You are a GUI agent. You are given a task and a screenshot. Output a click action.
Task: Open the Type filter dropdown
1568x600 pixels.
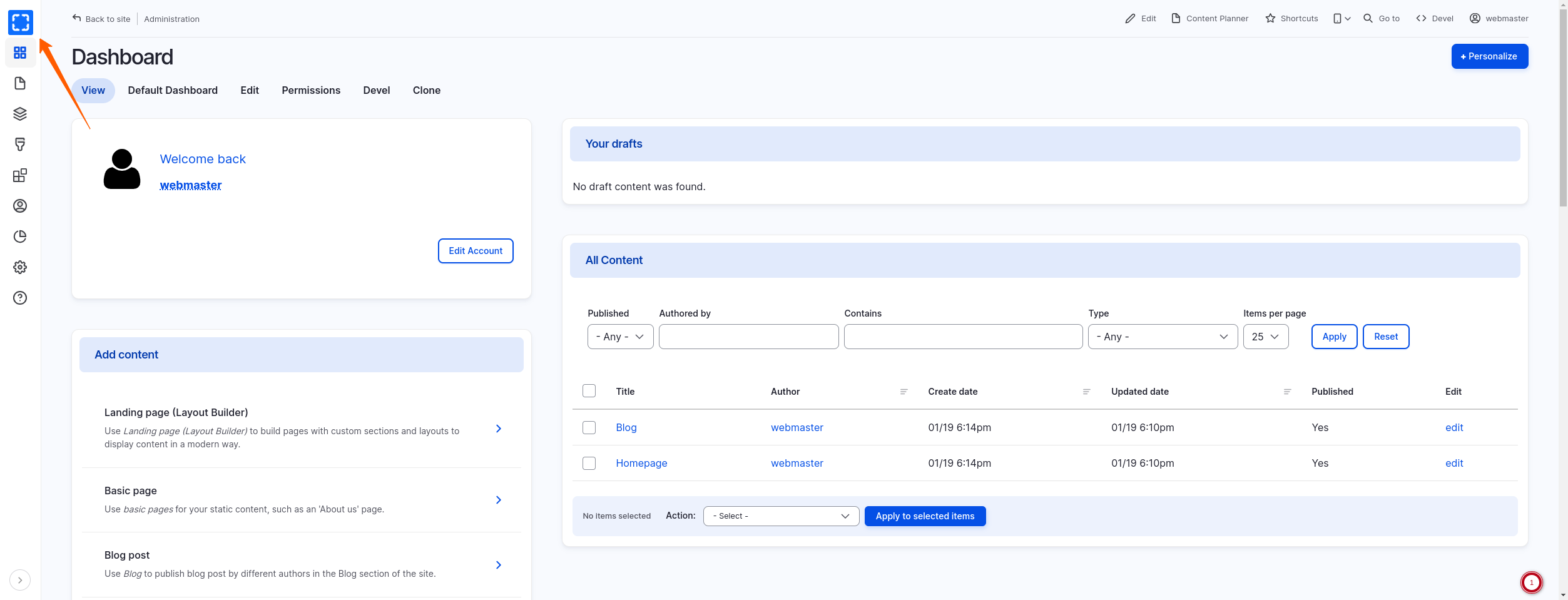coord(1162,337)
